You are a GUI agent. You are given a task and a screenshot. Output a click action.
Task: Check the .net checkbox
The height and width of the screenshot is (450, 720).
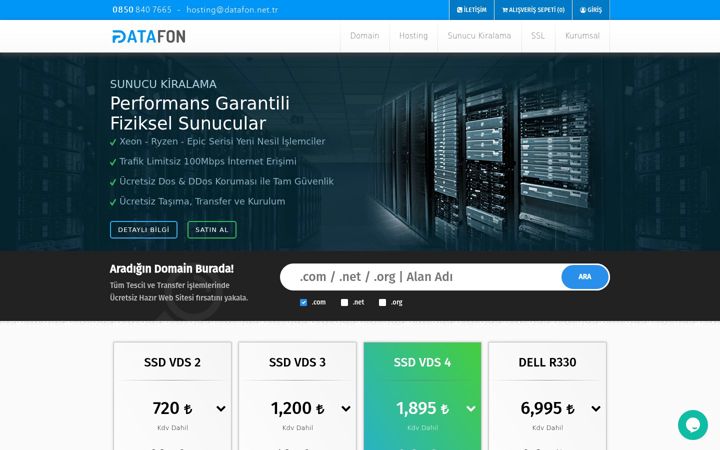344,302
